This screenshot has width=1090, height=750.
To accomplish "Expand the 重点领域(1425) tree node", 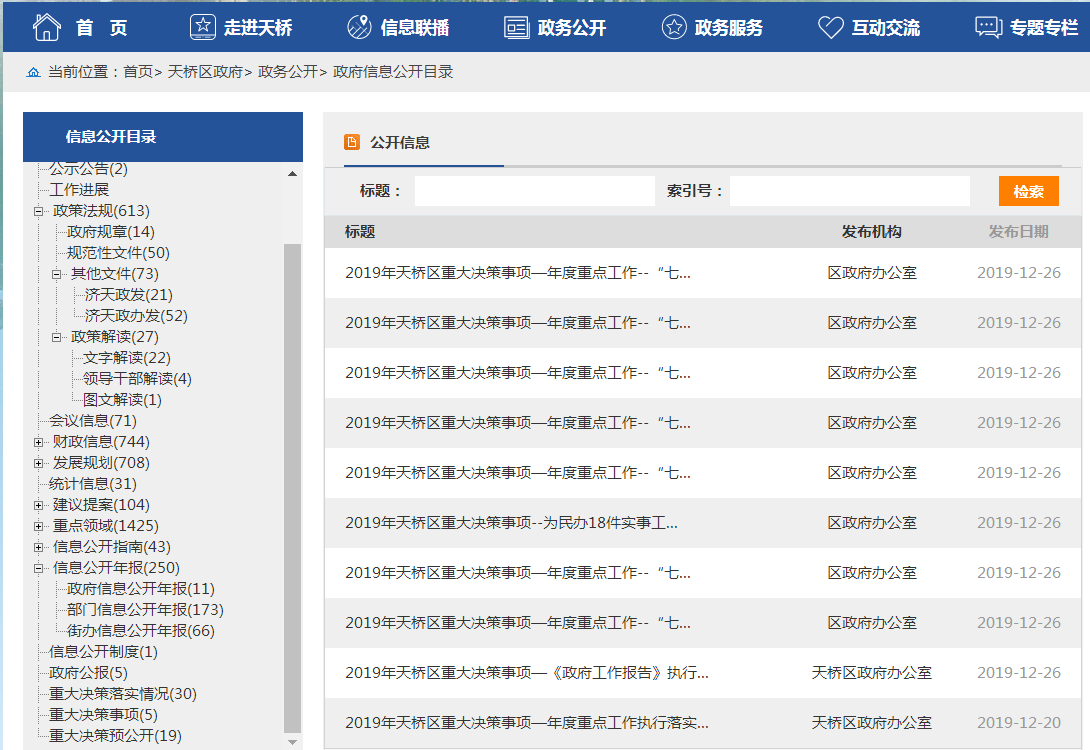I will point(39,526).
